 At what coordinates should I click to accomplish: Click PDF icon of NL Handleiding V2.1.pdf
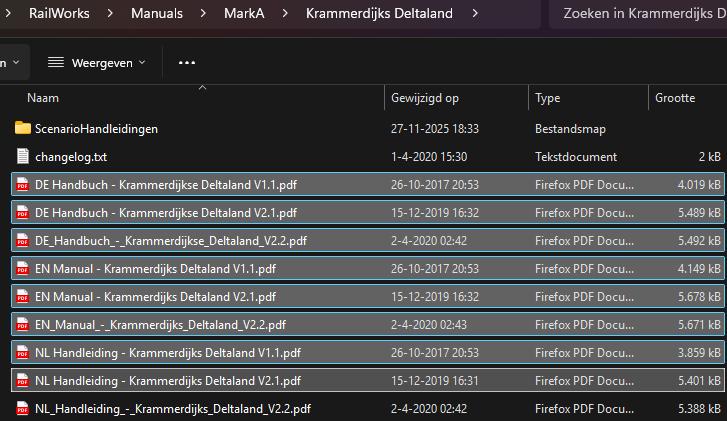[x=22, y=380]
